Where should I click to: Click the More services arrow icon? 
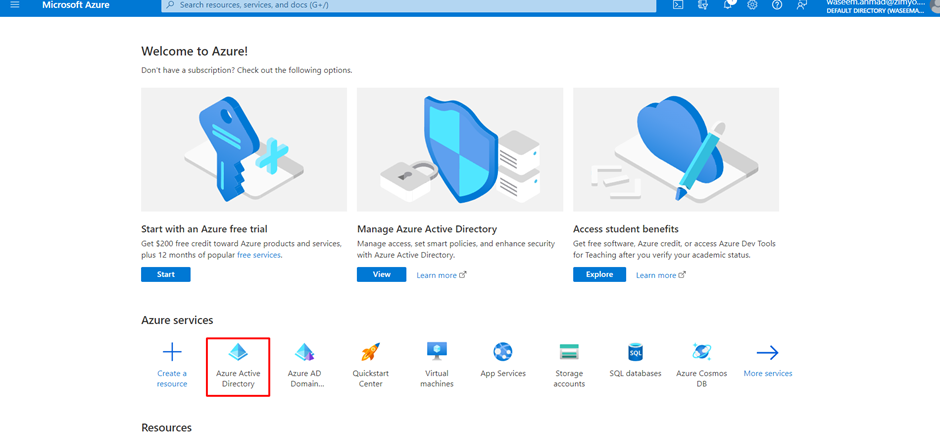click(768, 352)
